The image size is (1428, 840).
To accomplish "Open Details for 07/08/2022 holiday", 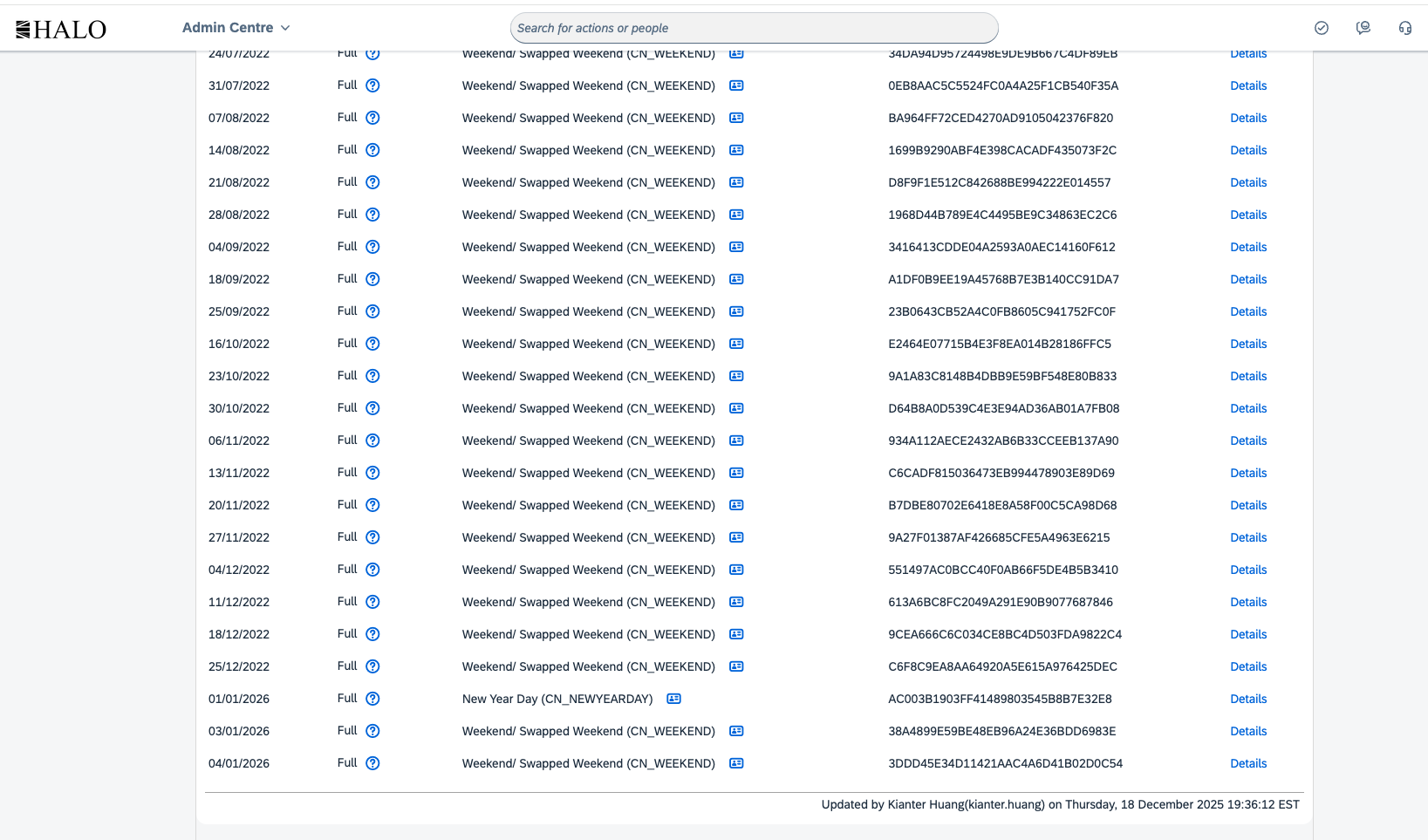I will click(x=1248, y=118).
